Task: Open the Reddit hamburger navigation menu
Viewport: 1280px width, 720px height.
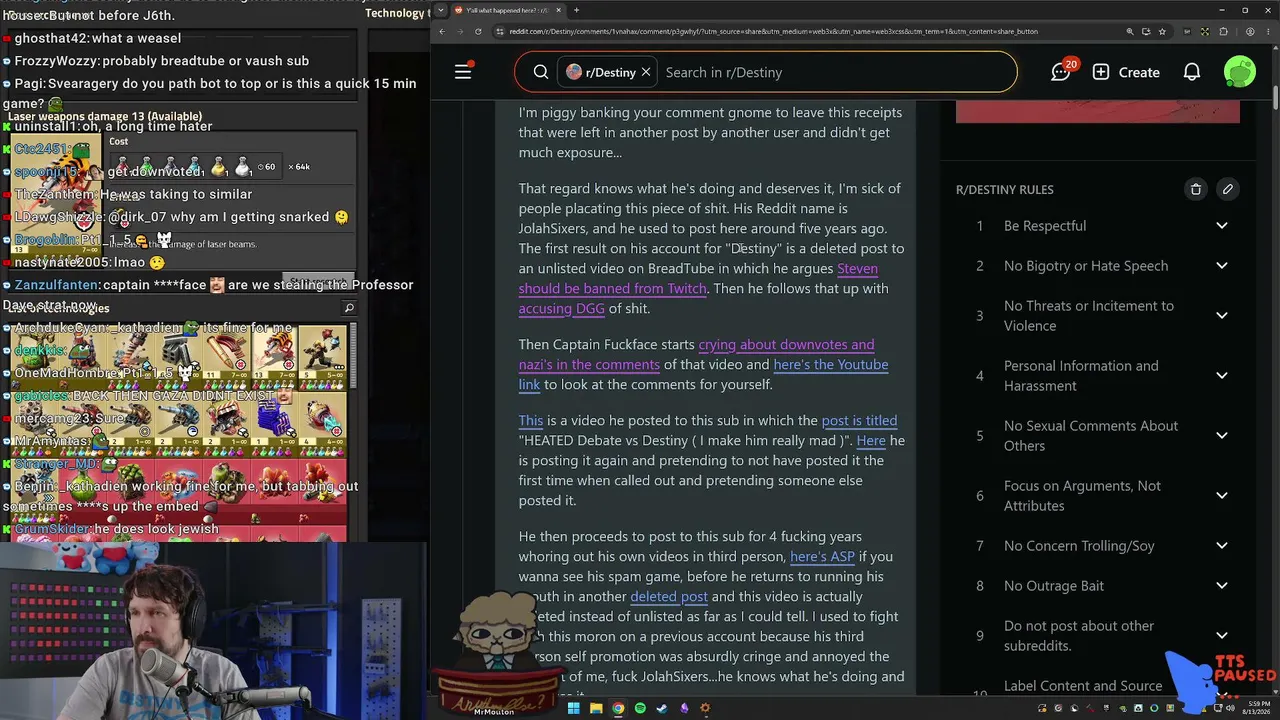Action: [463, 71]
